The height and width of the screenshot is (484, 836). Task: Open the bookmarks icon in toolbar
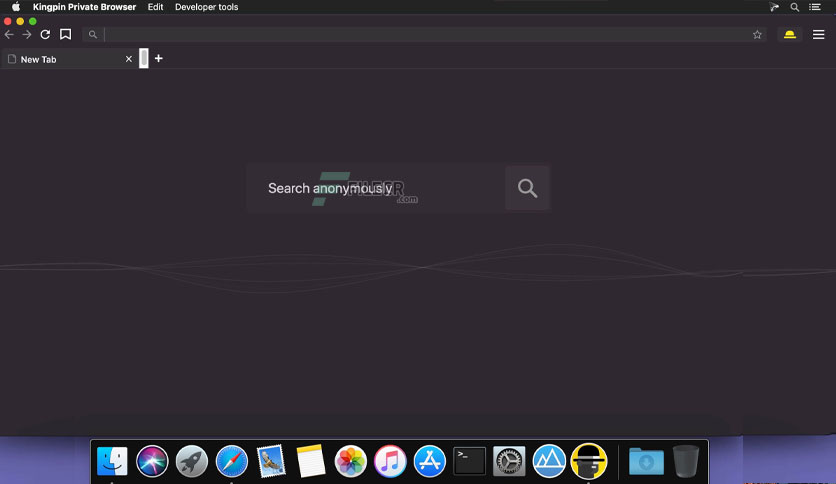click(x=66, y=35)
